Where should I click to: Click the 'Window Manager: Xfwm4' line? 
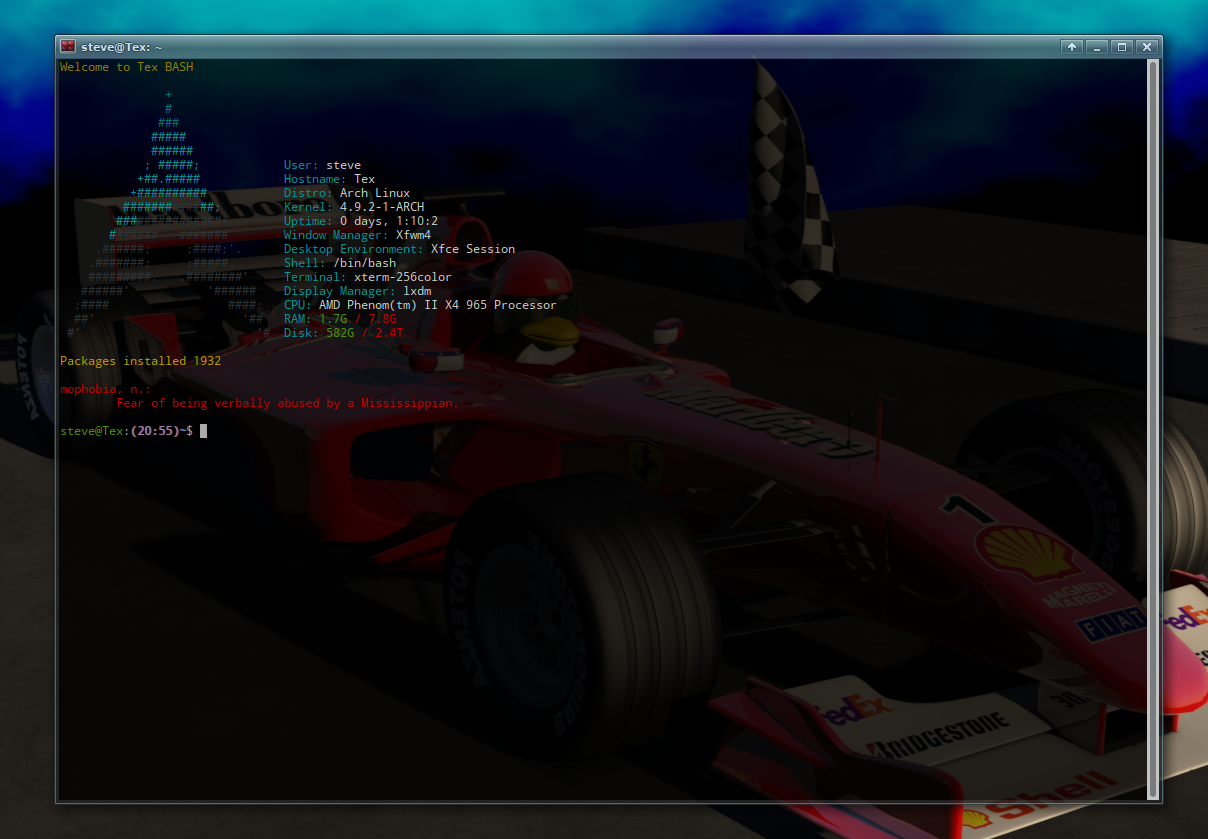357,235
